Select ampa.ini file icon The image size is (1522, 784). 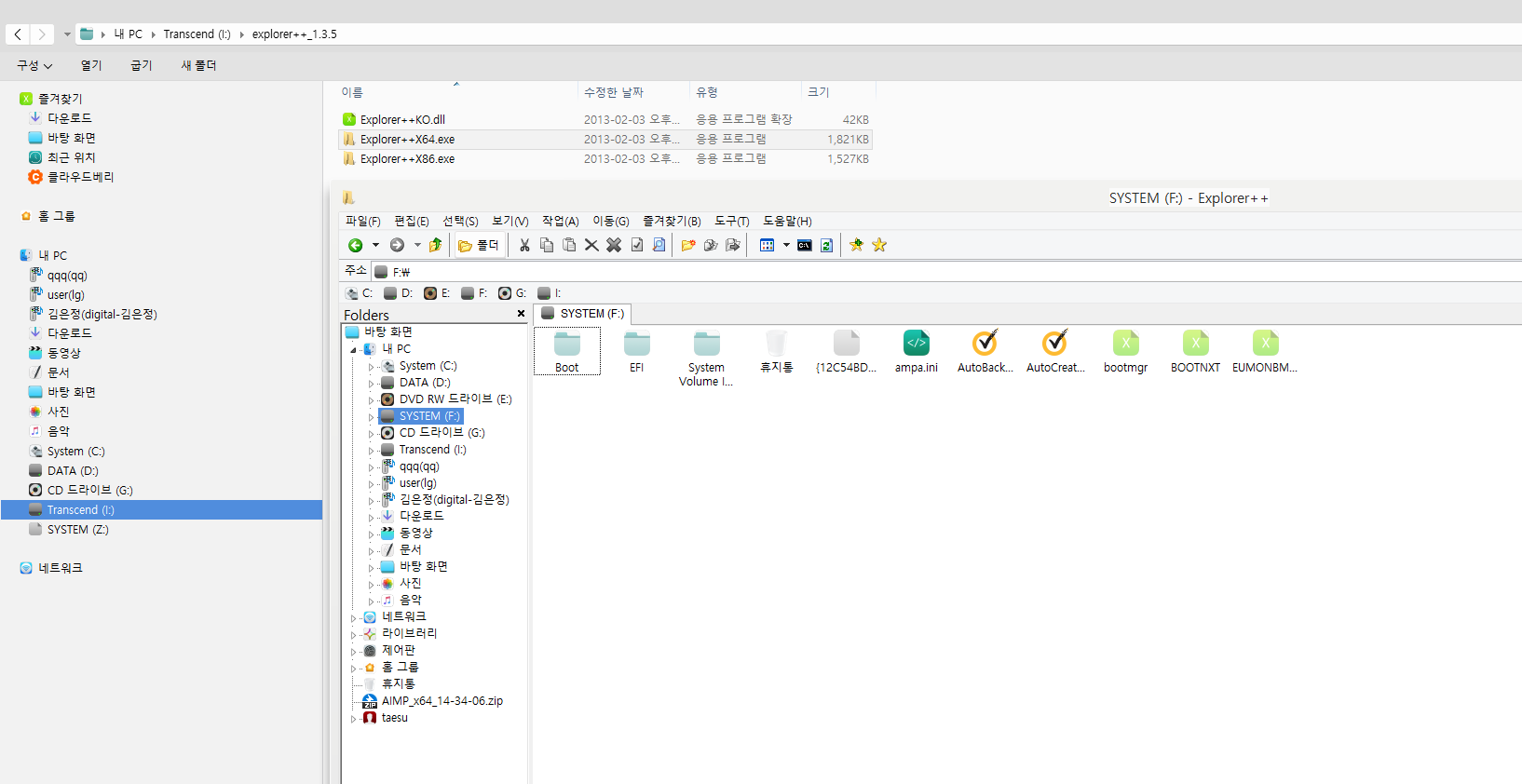point(917,352)
